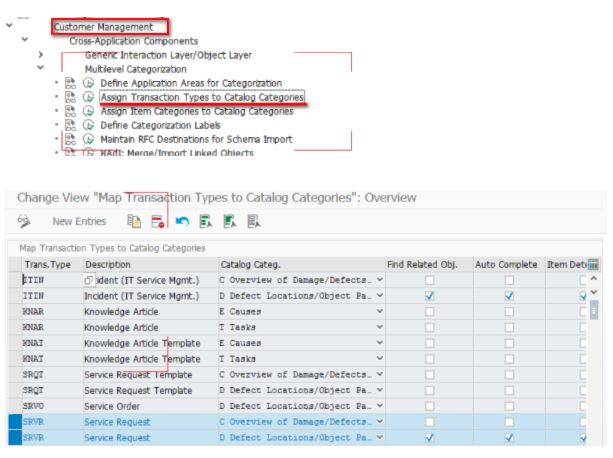The height and width of the screenshot is (458, 613).
Task: Open catalog category dropdown for KNAT Causes row
Action: pyautogui.click(x=380, y=343)
